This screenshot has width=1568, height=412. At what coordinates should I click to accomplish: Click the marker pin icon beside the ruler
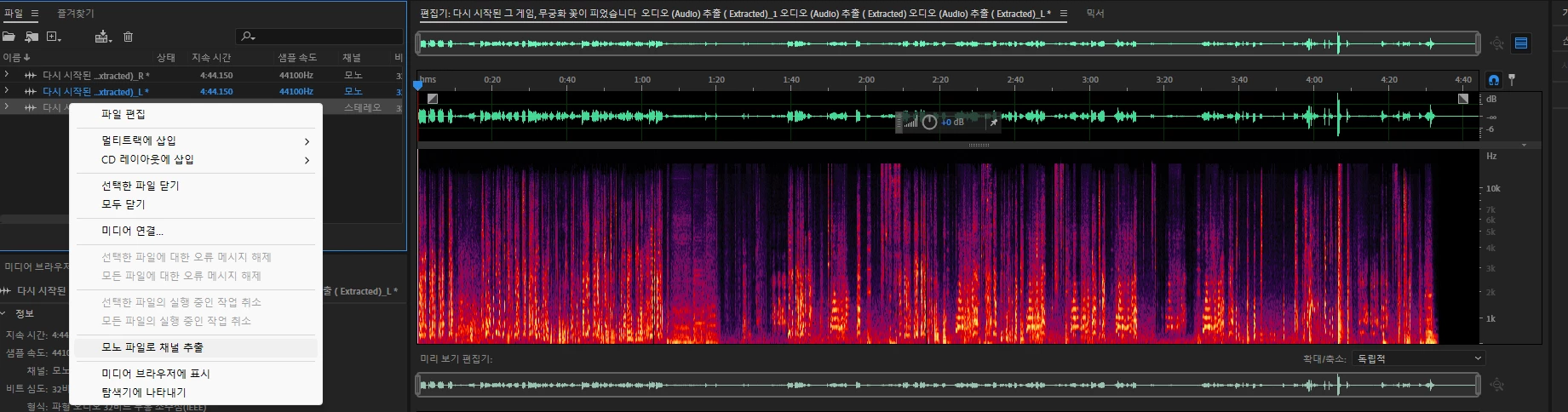click(x=1512, y=80)
